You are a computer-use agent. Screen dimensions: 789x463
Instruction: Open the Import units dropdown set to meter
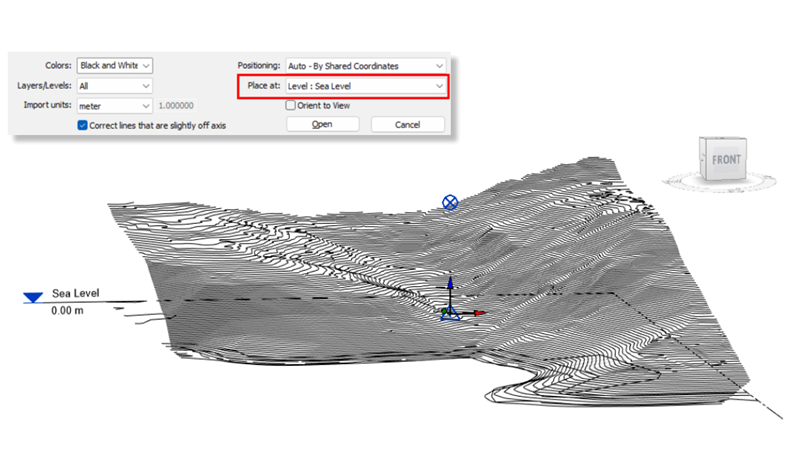tap(115, 106)
